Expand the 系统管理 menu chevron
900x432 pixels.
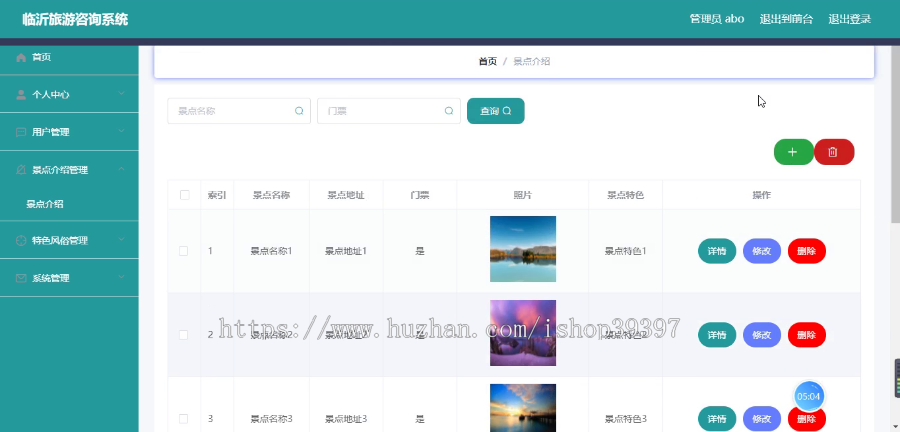click(x=121, y=277)
